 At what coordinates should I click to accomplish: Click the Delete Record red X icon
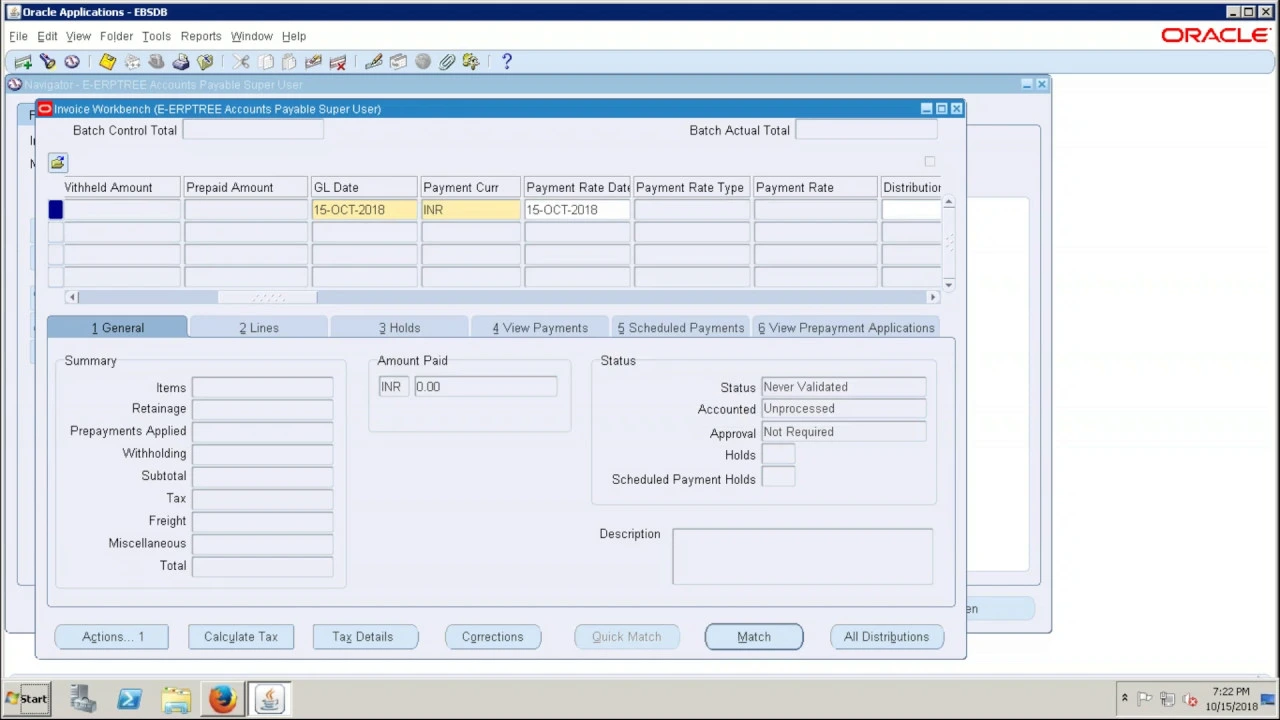[338, 62]
